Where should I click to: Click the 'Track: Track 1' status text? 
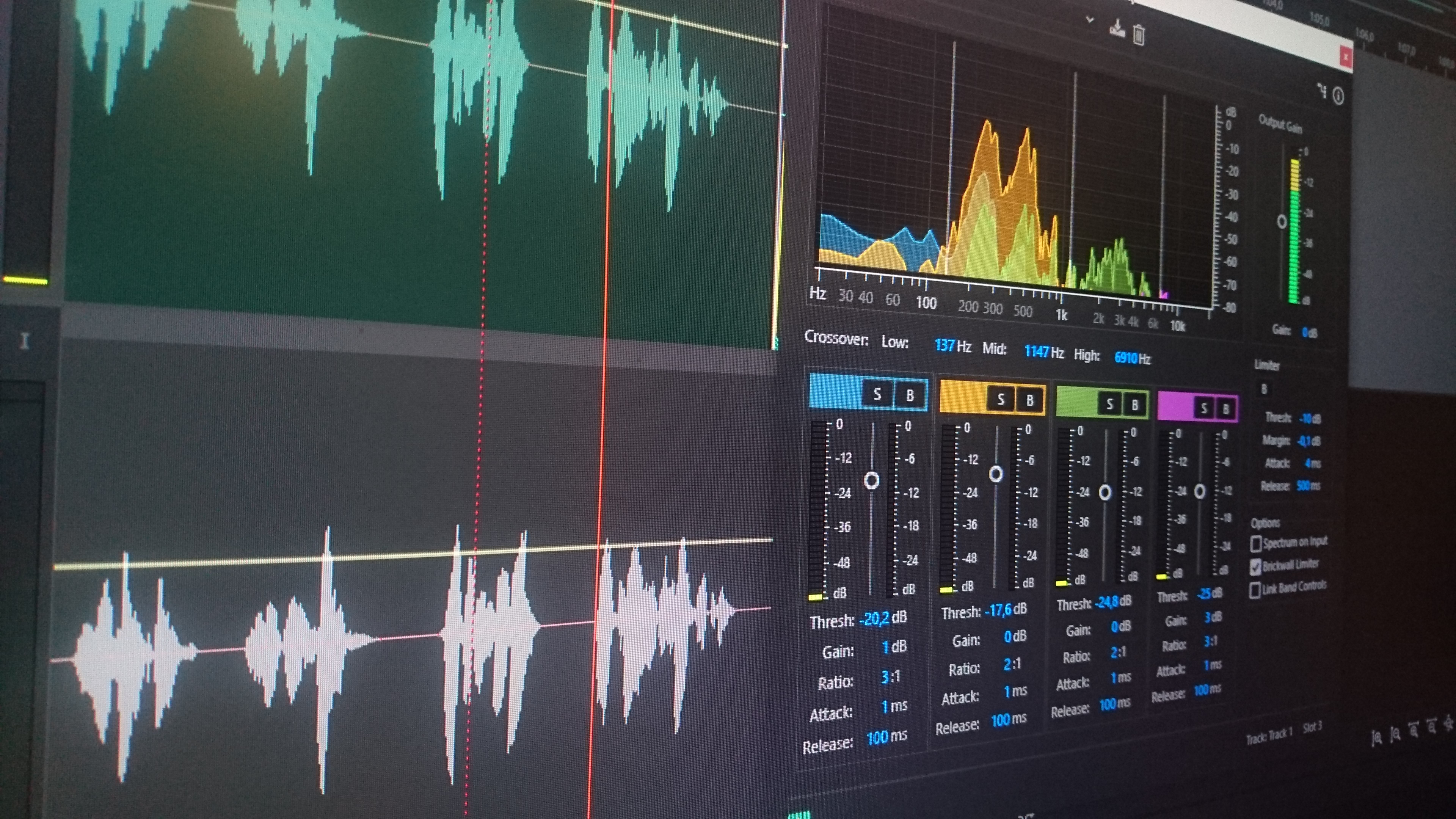1269,736
